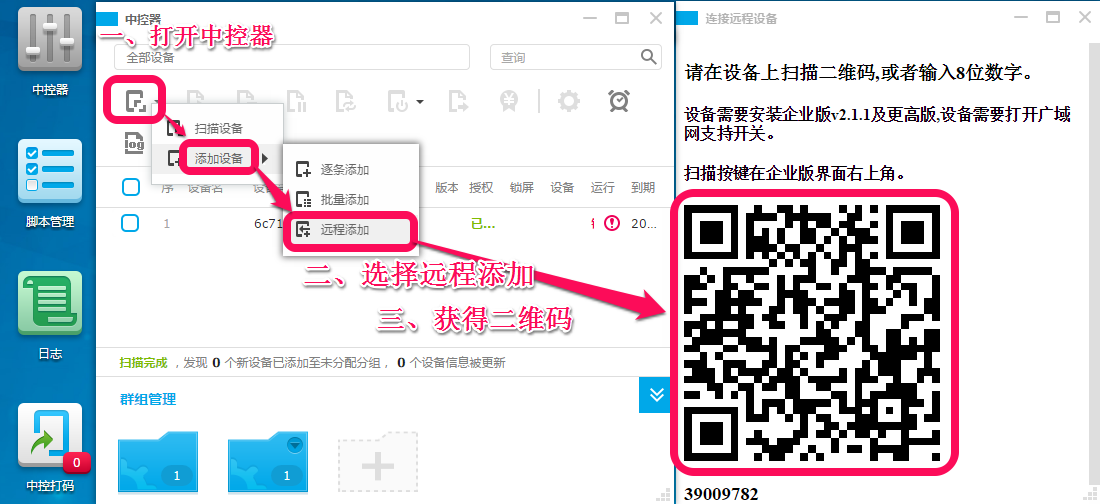Click the green 已... authorization cell
Screen dimensions: 1100x504
tap(483, 224)
